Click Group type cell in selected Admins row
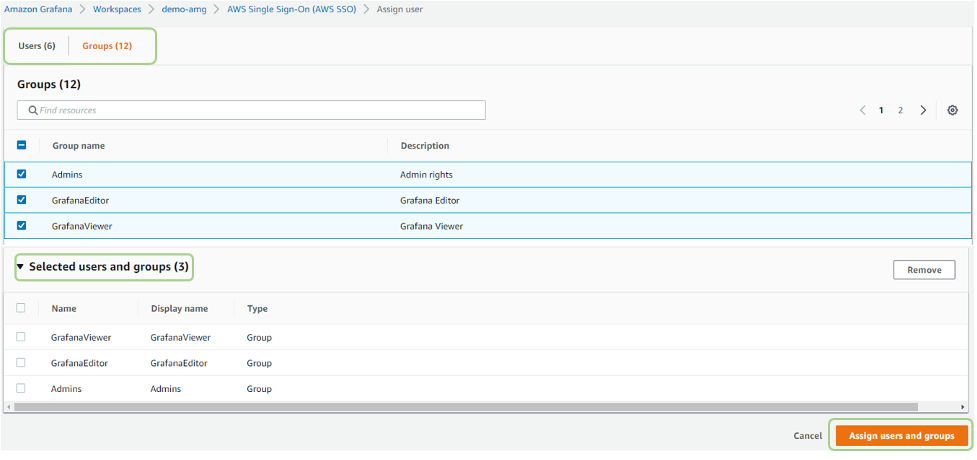977x460 pixels. click(259, 388)
